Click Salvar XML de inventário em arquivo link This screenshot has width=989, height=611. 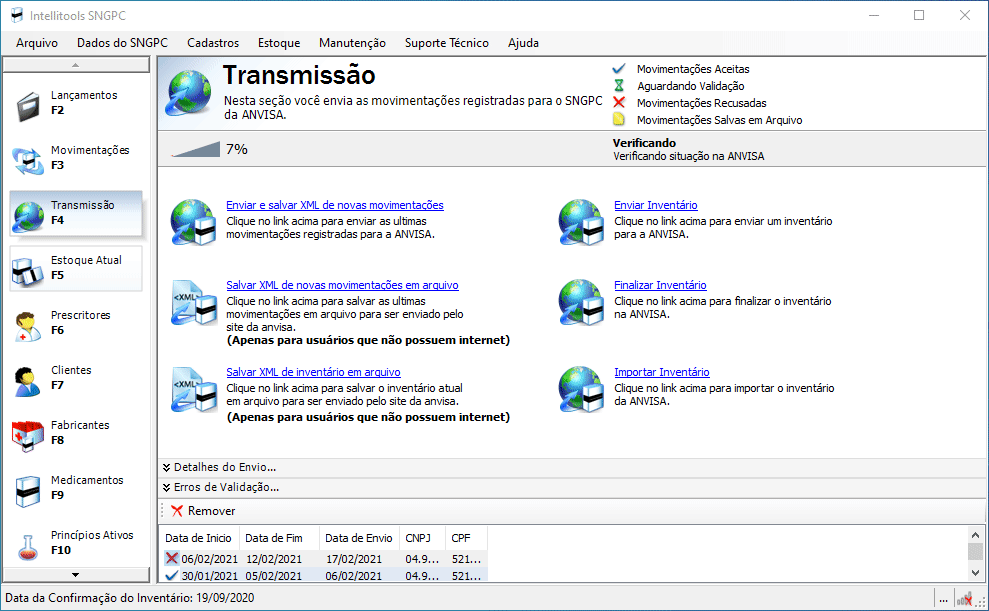[x=313, y=372]
